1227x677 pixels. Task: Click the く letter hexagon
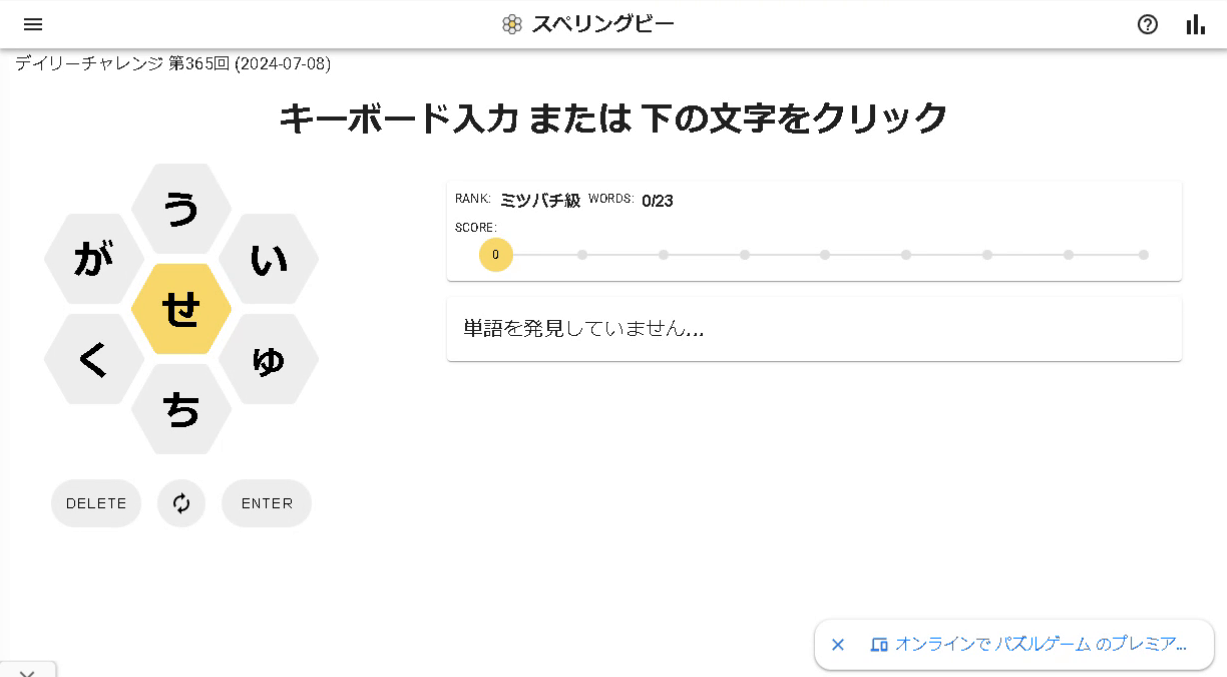(92, 358)
